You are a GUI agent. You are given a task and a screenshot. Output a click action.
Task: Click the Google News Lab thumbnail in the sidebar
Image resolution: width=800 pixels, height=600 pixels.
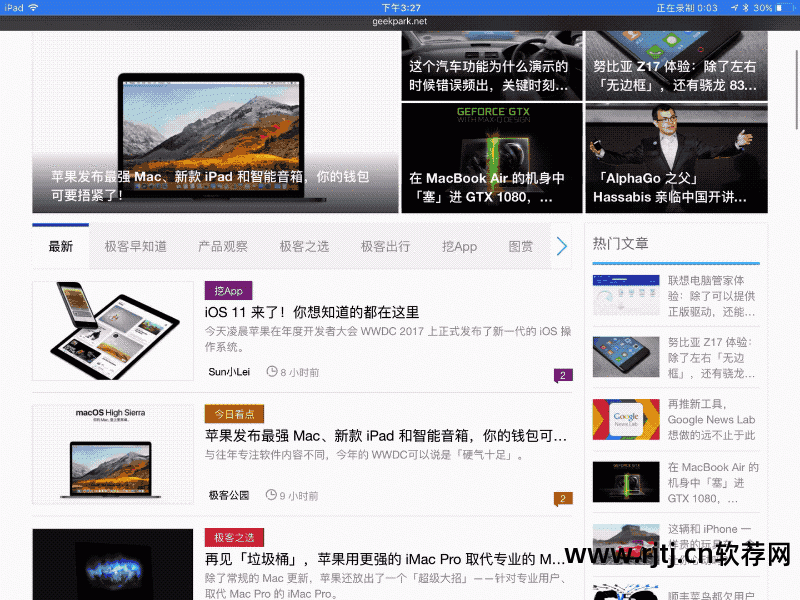click(x=625, y=420)
